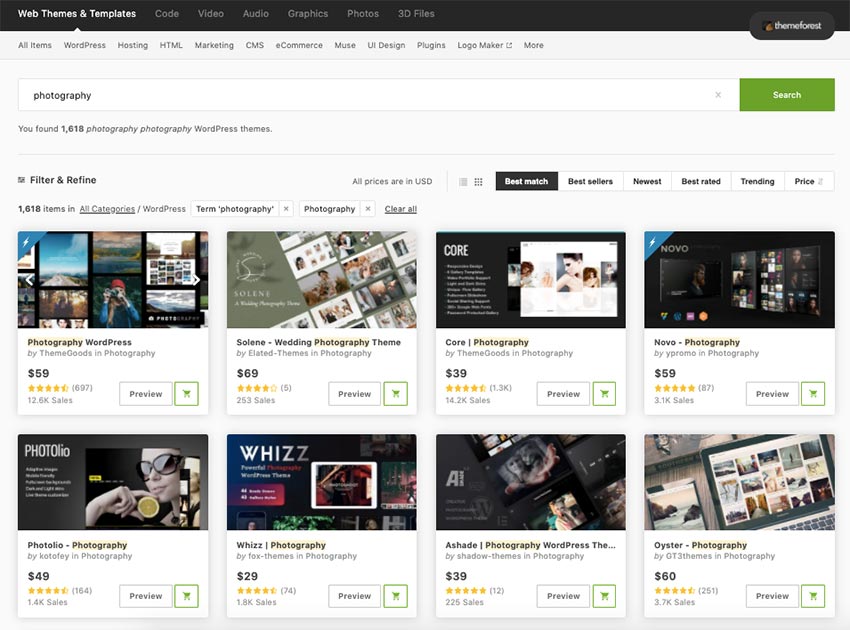Visit author ThemeGoods under Core theme
The image size is (850, 630).
pos(483,353)
